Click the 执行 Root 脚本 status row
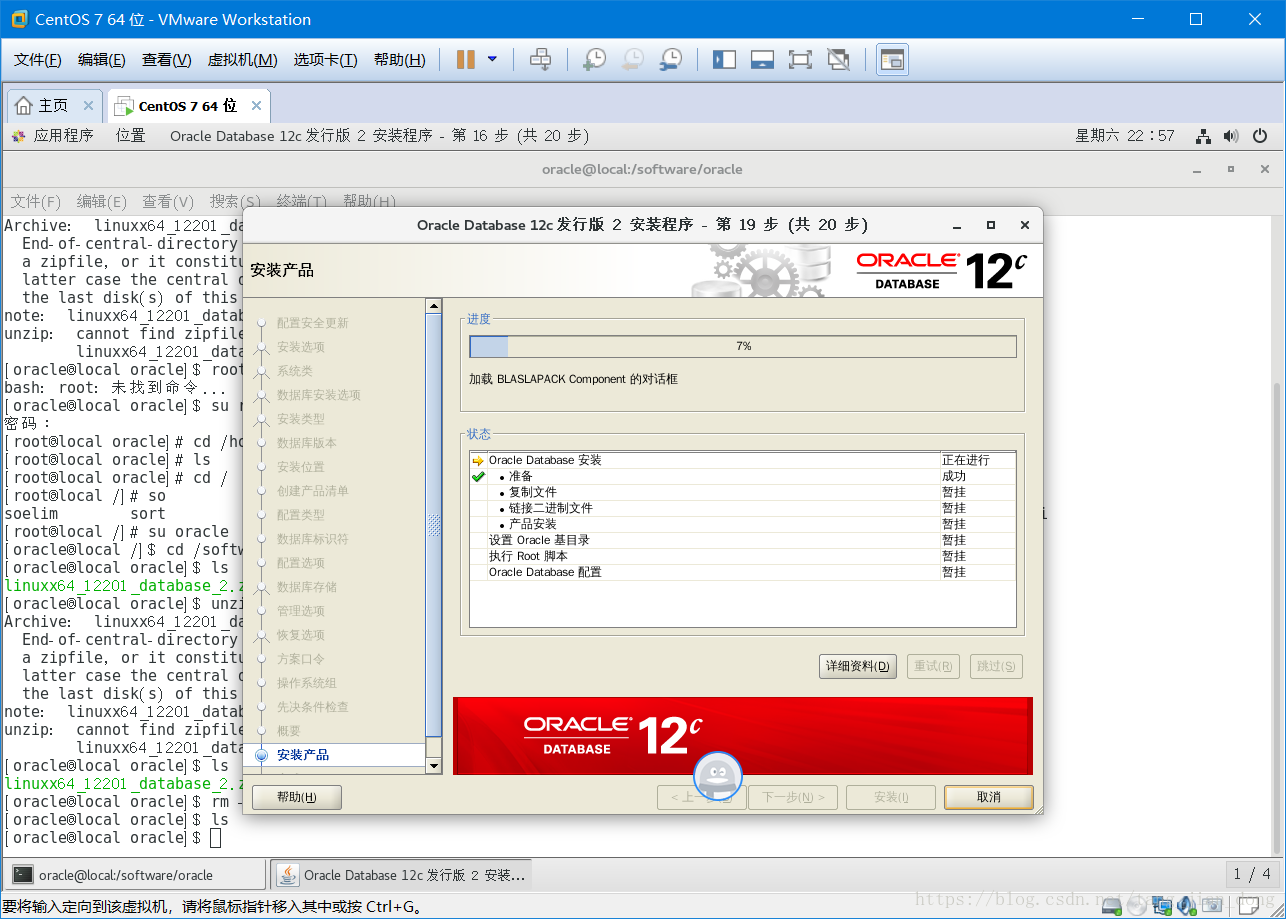 [742, 556]
